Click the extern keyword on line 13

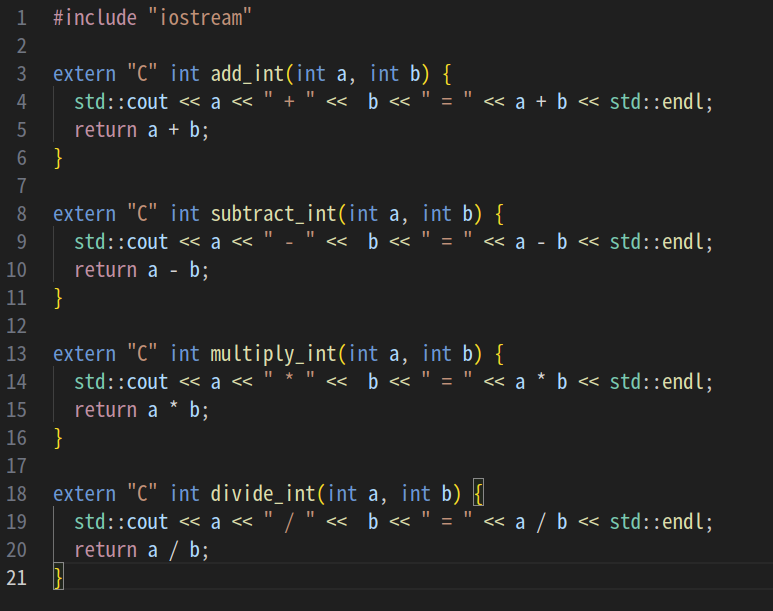pyautogui.click(x=84, y=354)
